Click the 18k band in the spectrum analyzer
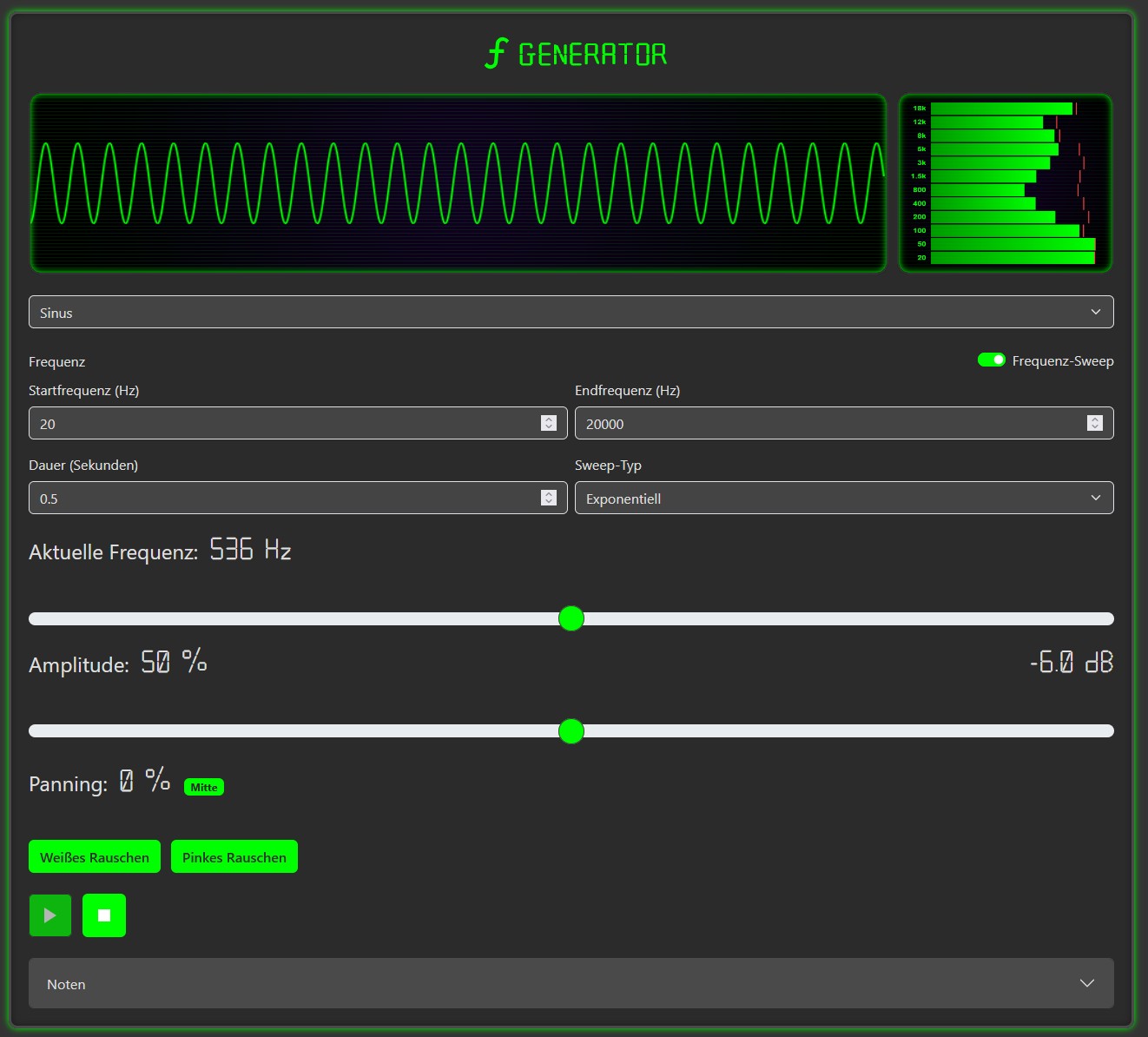 999,108
